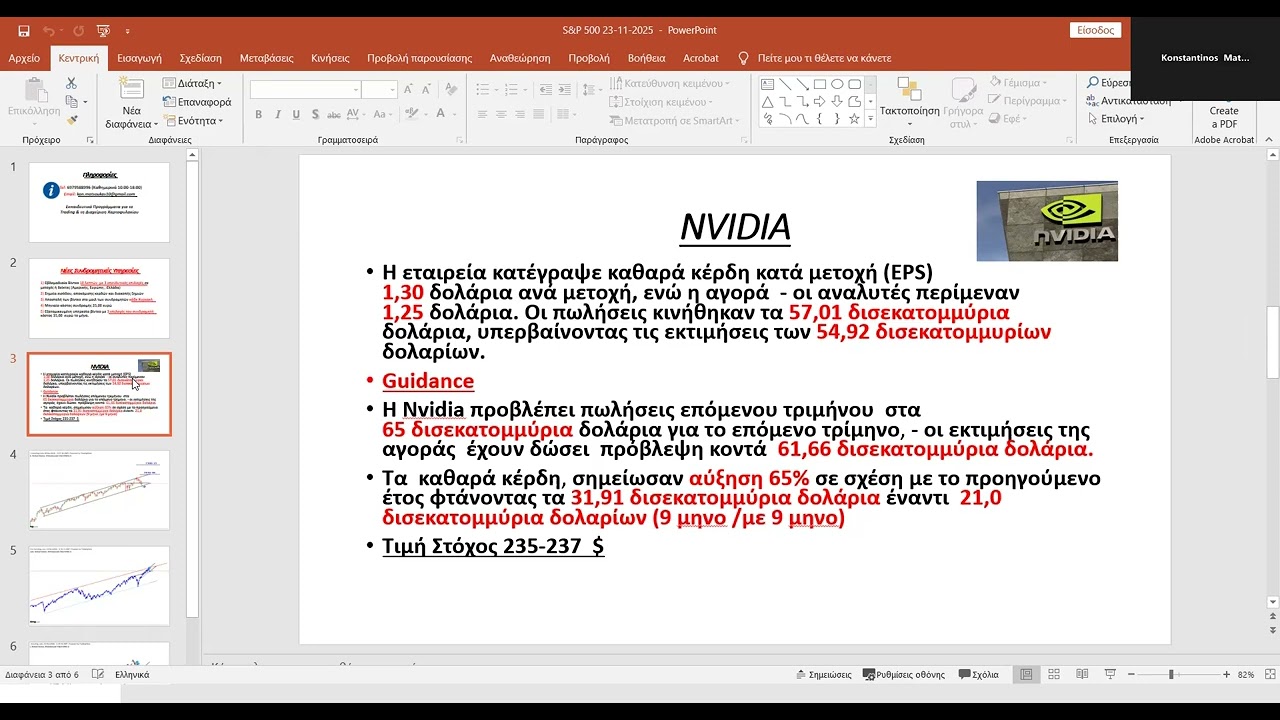Toggle Align Left paragraph alignment
Screen dimensions: 1280x720
pos(481,115)
